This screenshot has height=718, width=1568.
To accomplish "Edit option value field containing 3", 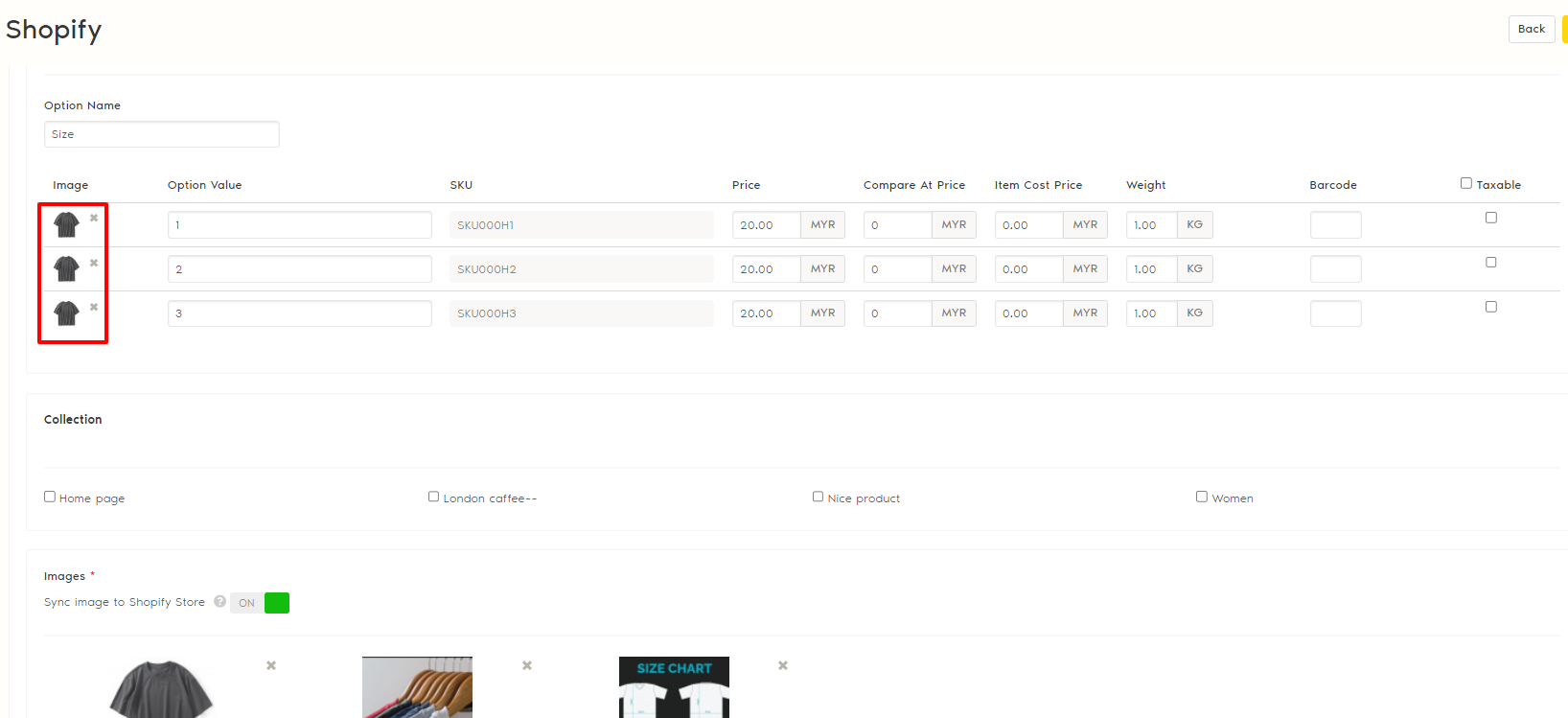I will (x=300, y=313).
